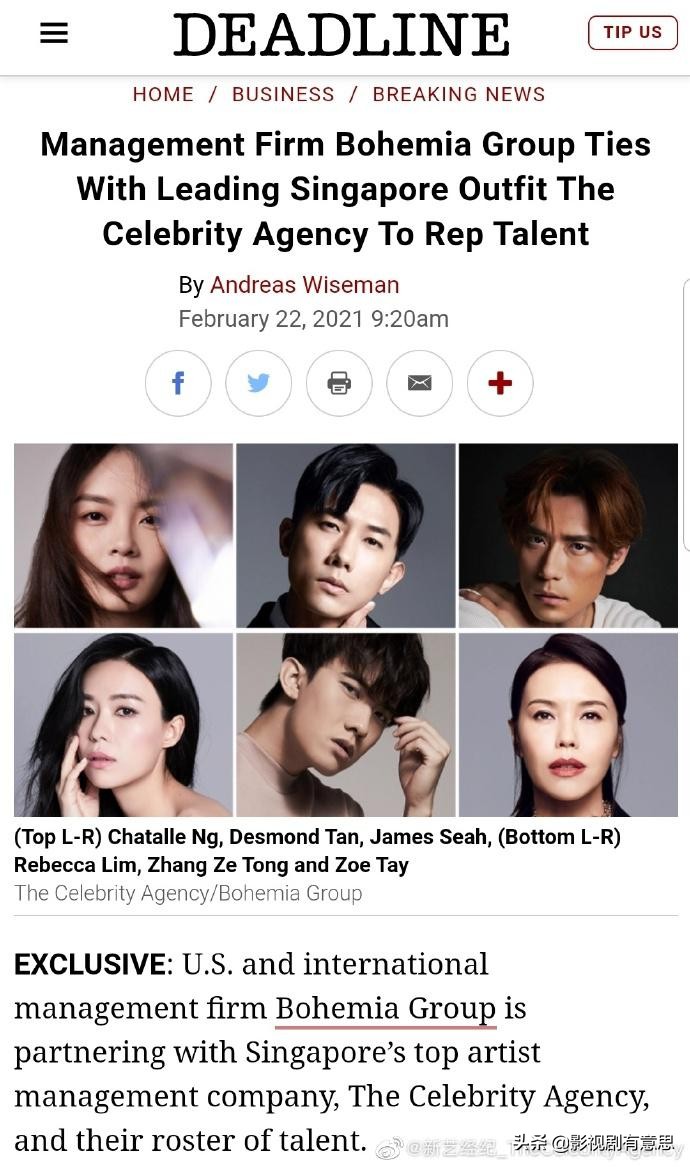Open author Andreas Wiseman's page
Image resolution: width=690 pixels, height=1167 pixels.
coord(304,285)
